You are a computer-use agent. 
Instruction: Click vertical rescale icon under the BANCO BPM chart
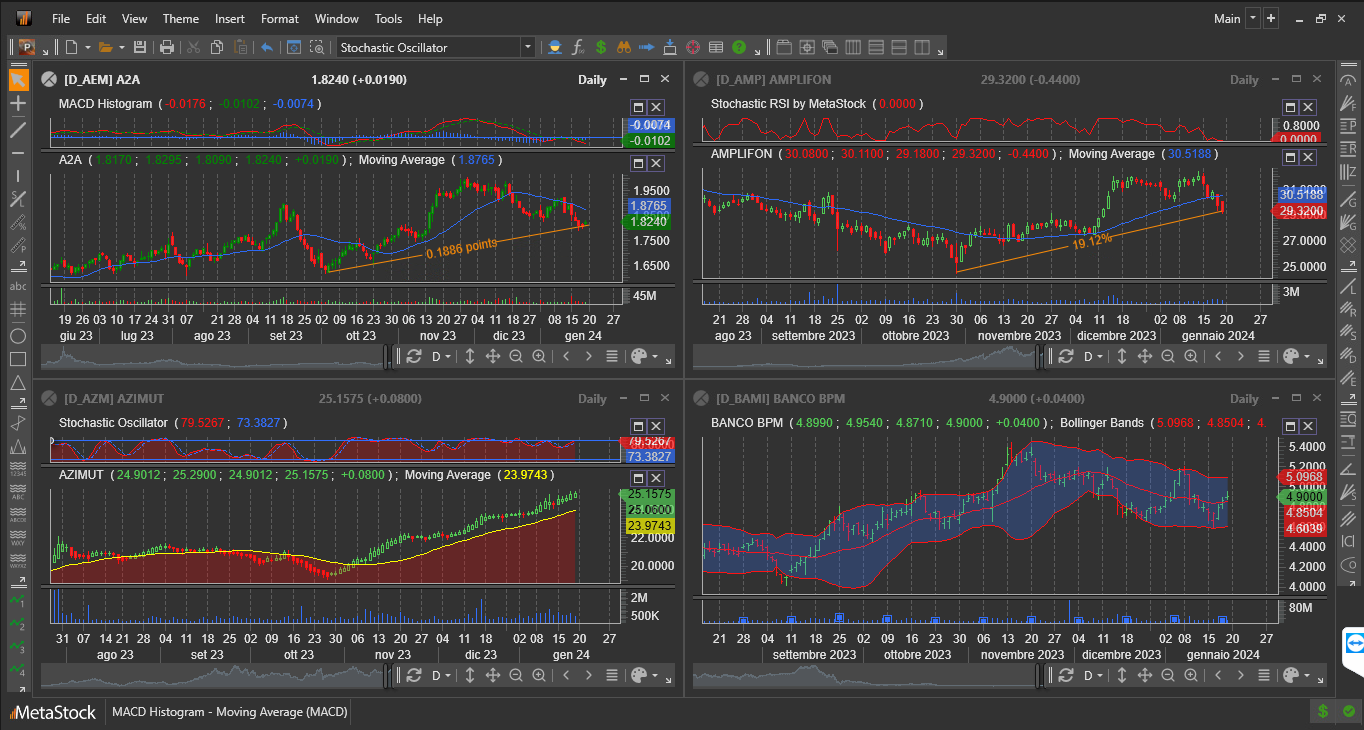click(1121, 675)
